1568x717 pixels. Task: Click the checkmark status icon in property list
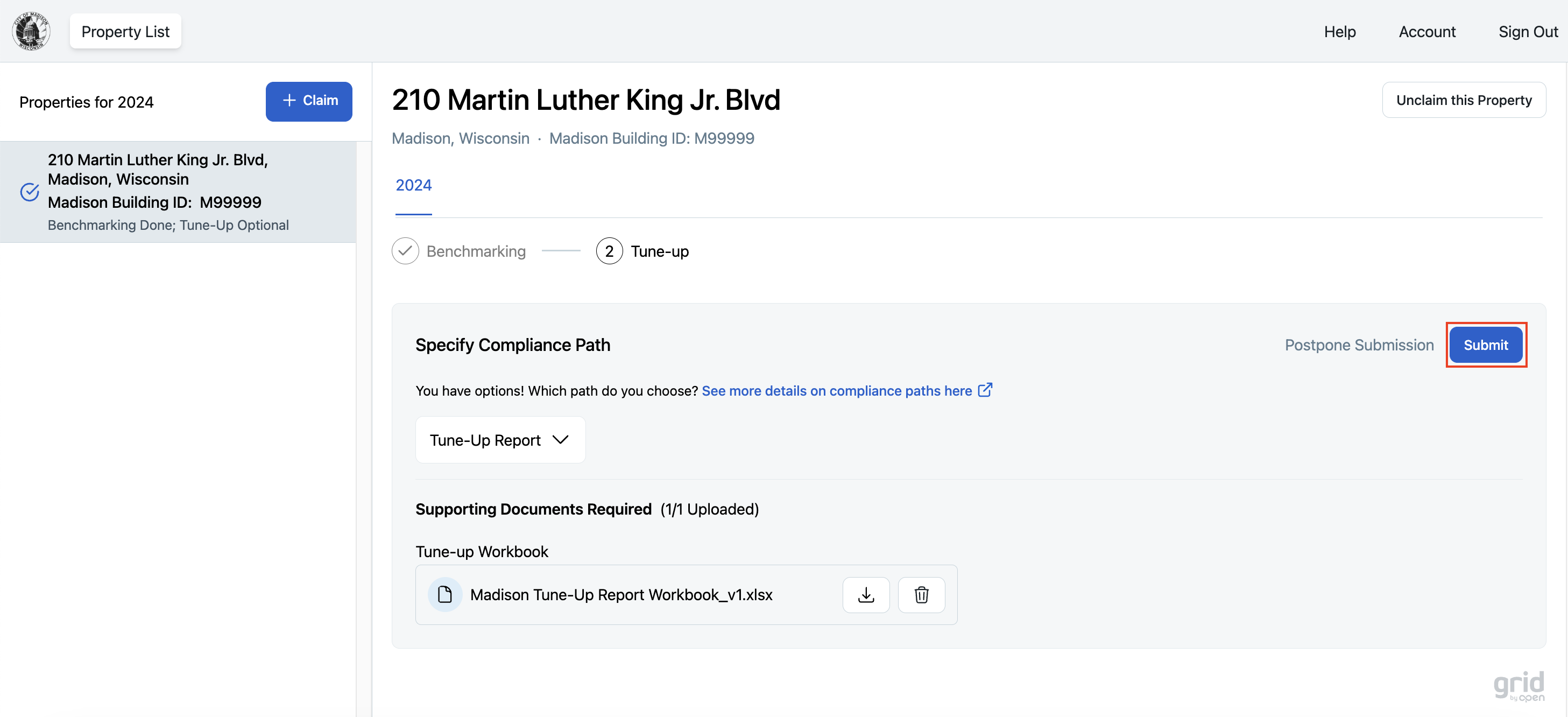point(30,192)
